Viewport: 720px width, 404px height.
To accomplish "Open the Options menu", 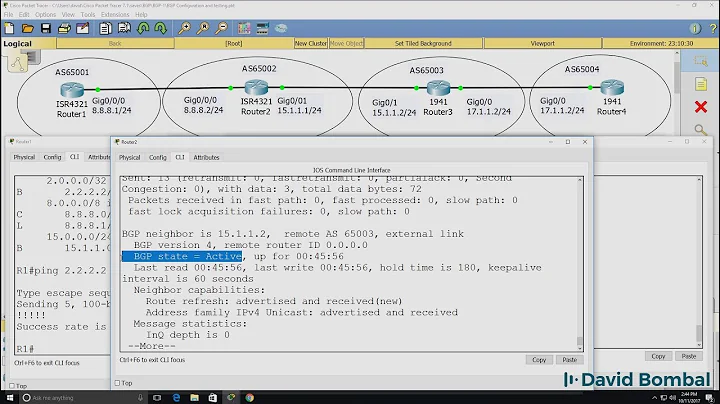I will tap(45, 15).
